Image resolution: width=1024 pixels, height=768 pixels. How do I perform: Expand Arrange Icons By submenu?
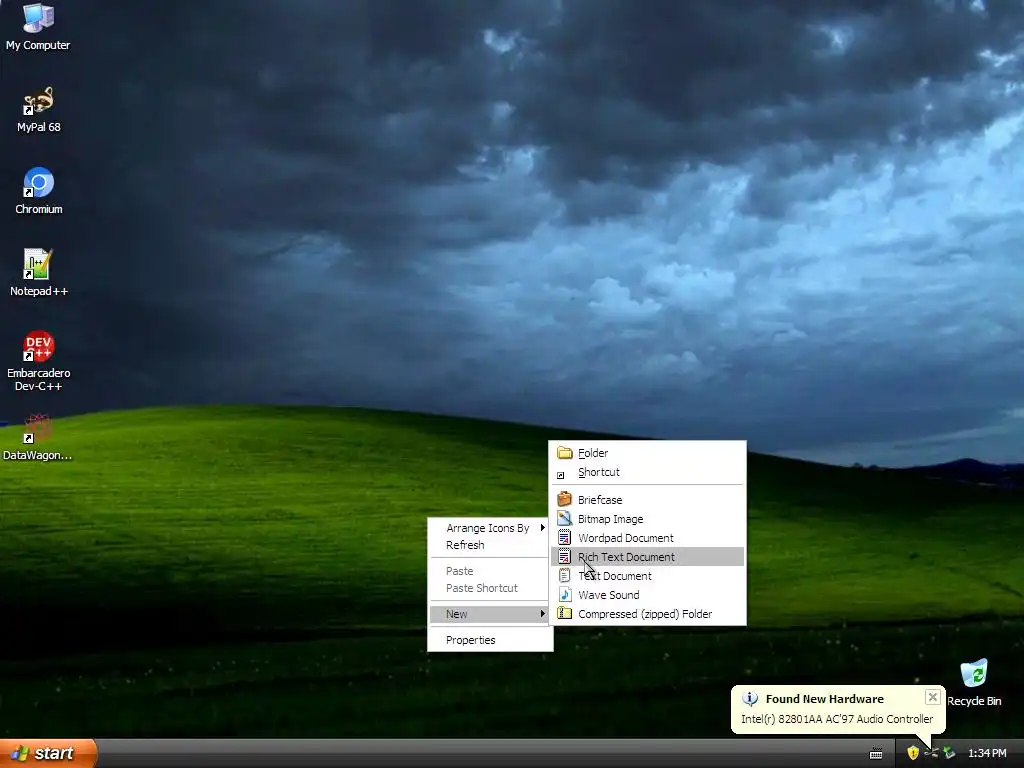[490, 528]
